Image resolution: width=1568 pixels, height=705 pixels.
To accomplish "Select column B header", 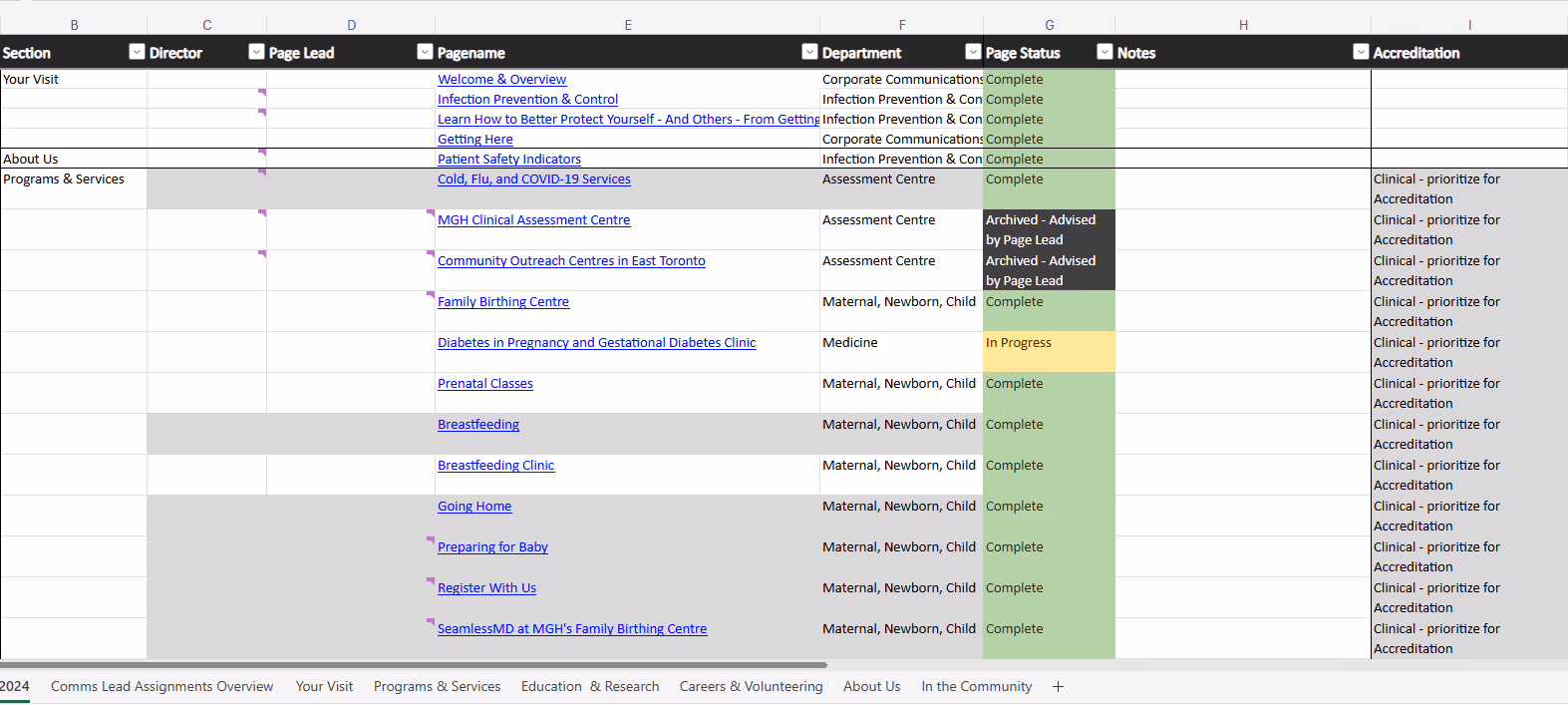I will click(x=74, y=25).
